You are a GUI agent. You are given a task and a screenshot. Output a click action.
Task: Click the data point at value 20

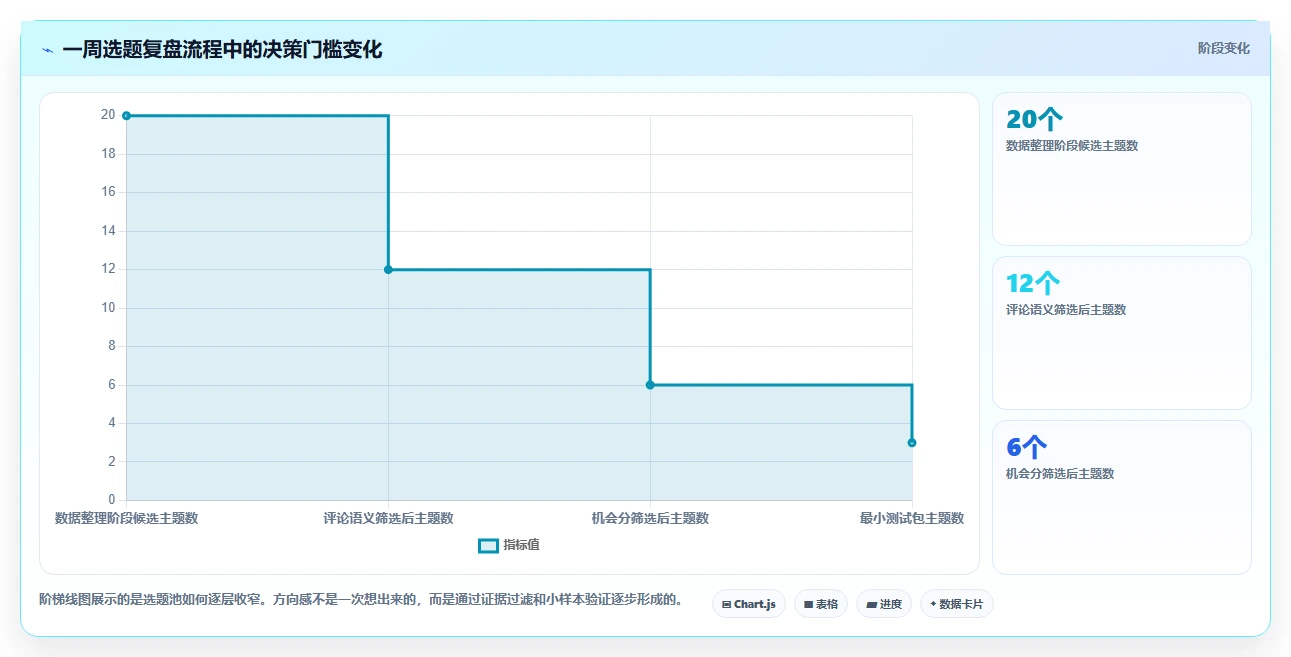pyautogui.click(x=126, y=116)
